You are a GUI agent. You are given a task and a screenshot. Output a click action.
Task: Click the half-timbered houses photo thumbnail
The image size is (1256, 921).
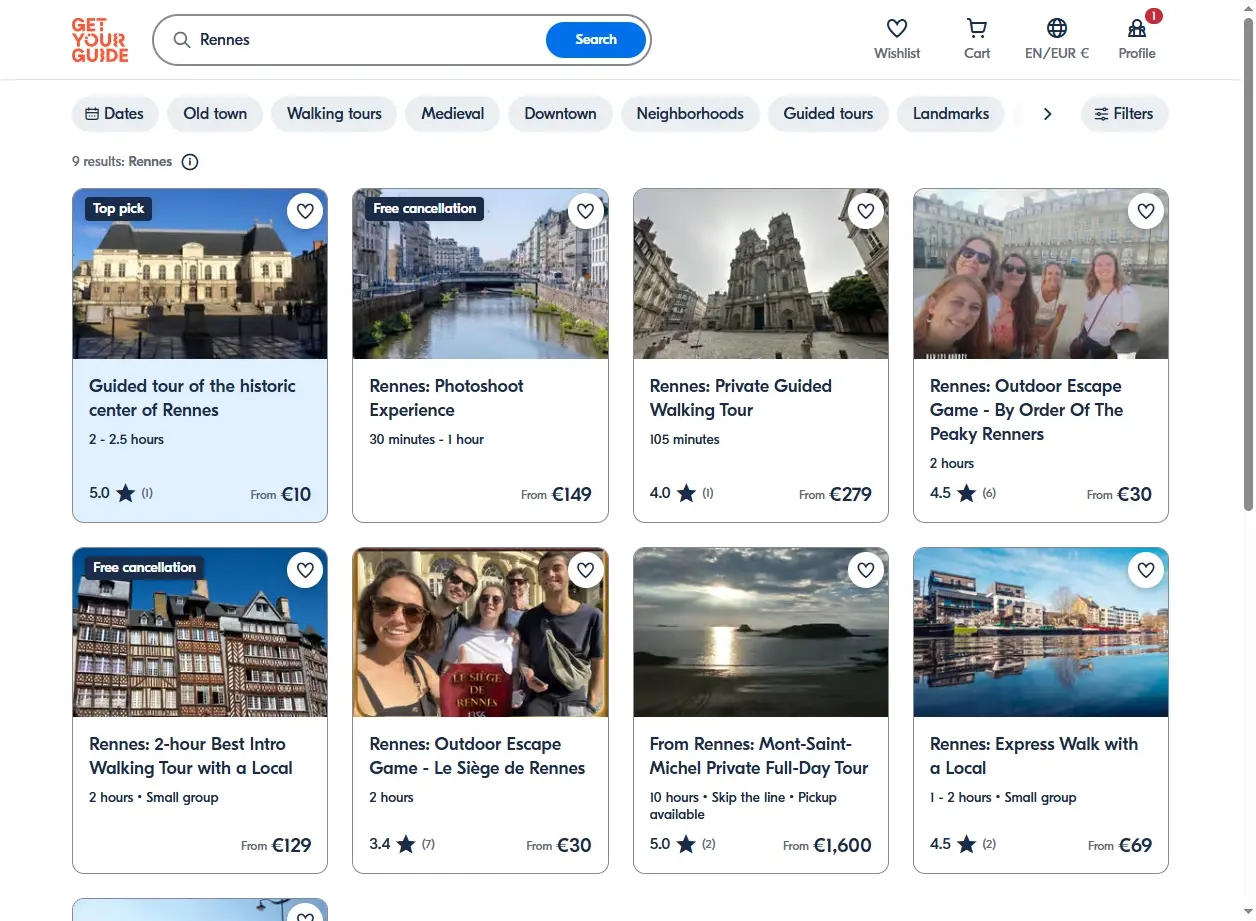[200, 632]
